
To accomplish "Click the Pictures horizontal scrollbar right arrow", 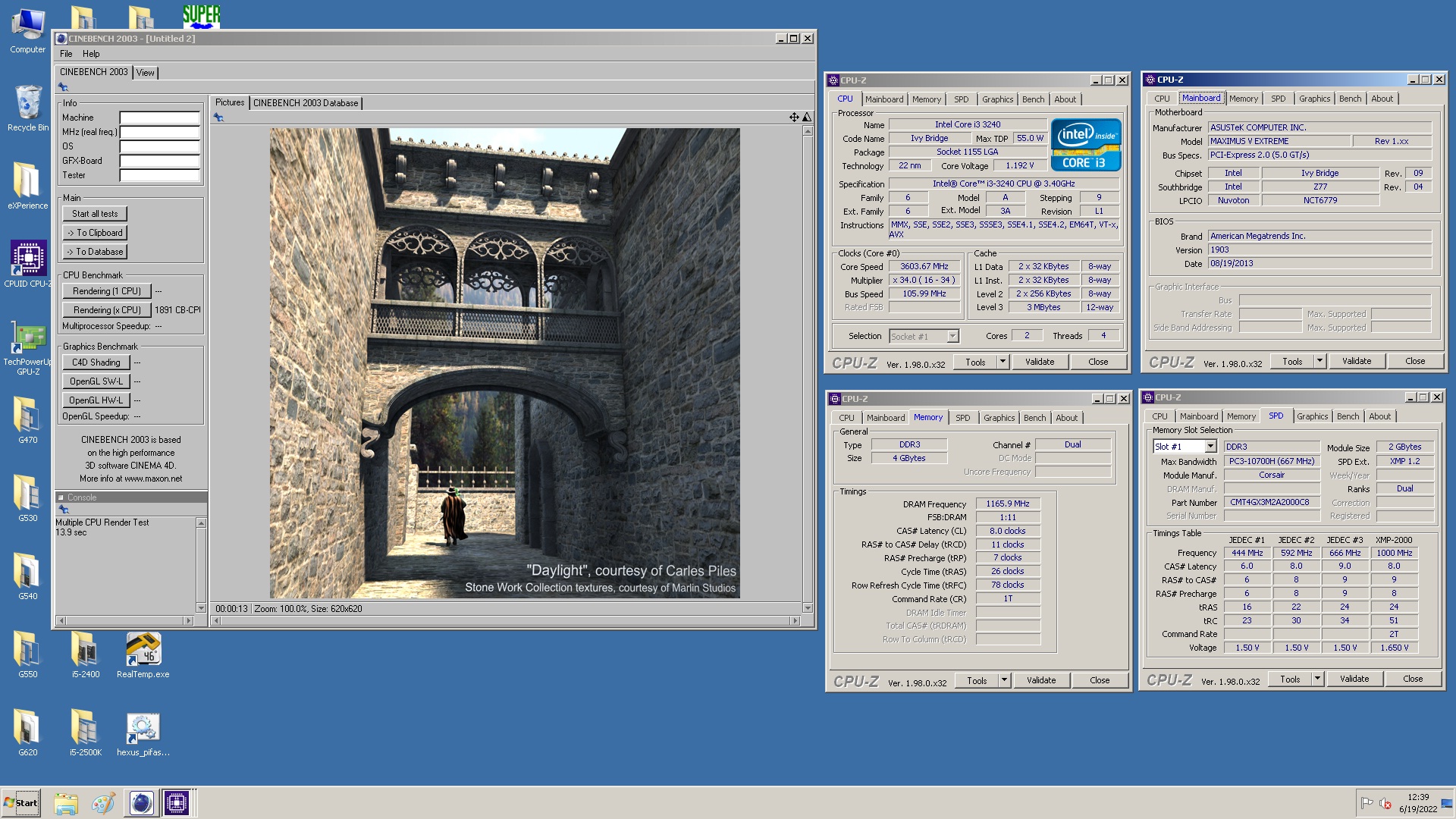I will [795, 620].
